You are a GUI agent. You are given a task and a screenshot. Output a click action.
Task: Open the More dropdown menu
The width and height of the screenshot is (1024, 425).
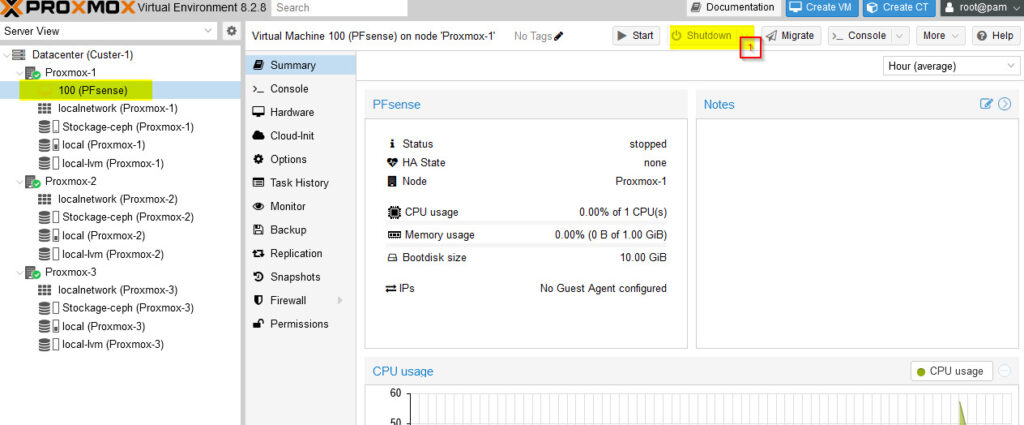[941, 36]
